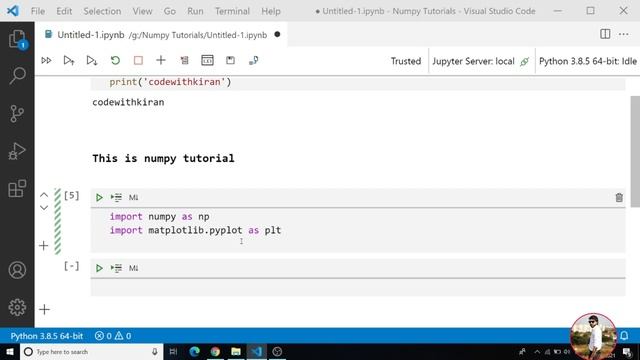Open the Windows Start menu

click(x=10, y=351)
